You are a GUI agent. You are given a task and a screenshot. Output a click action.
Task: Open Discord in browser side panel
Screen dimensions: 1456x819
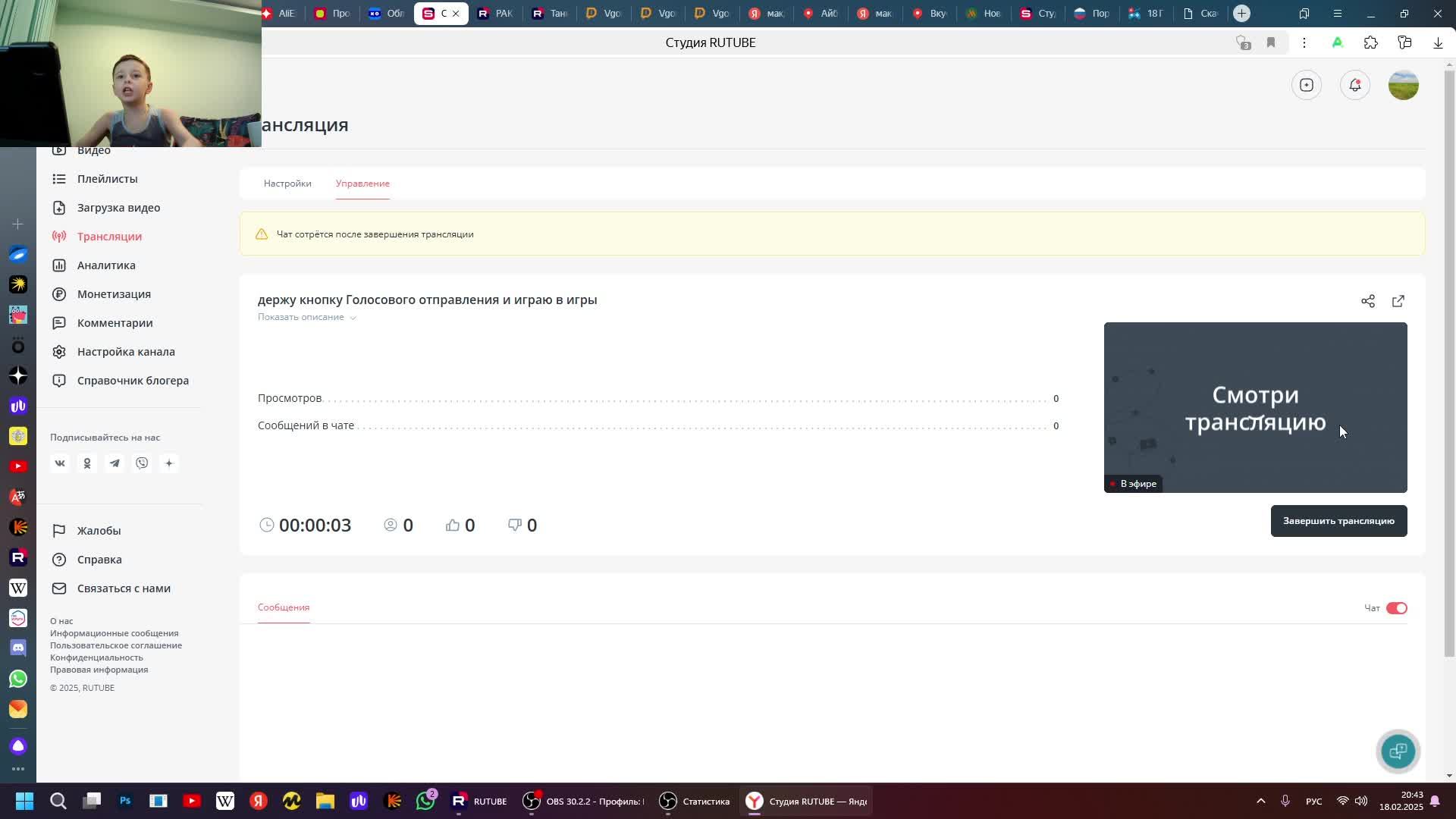[x=18, y=648]
